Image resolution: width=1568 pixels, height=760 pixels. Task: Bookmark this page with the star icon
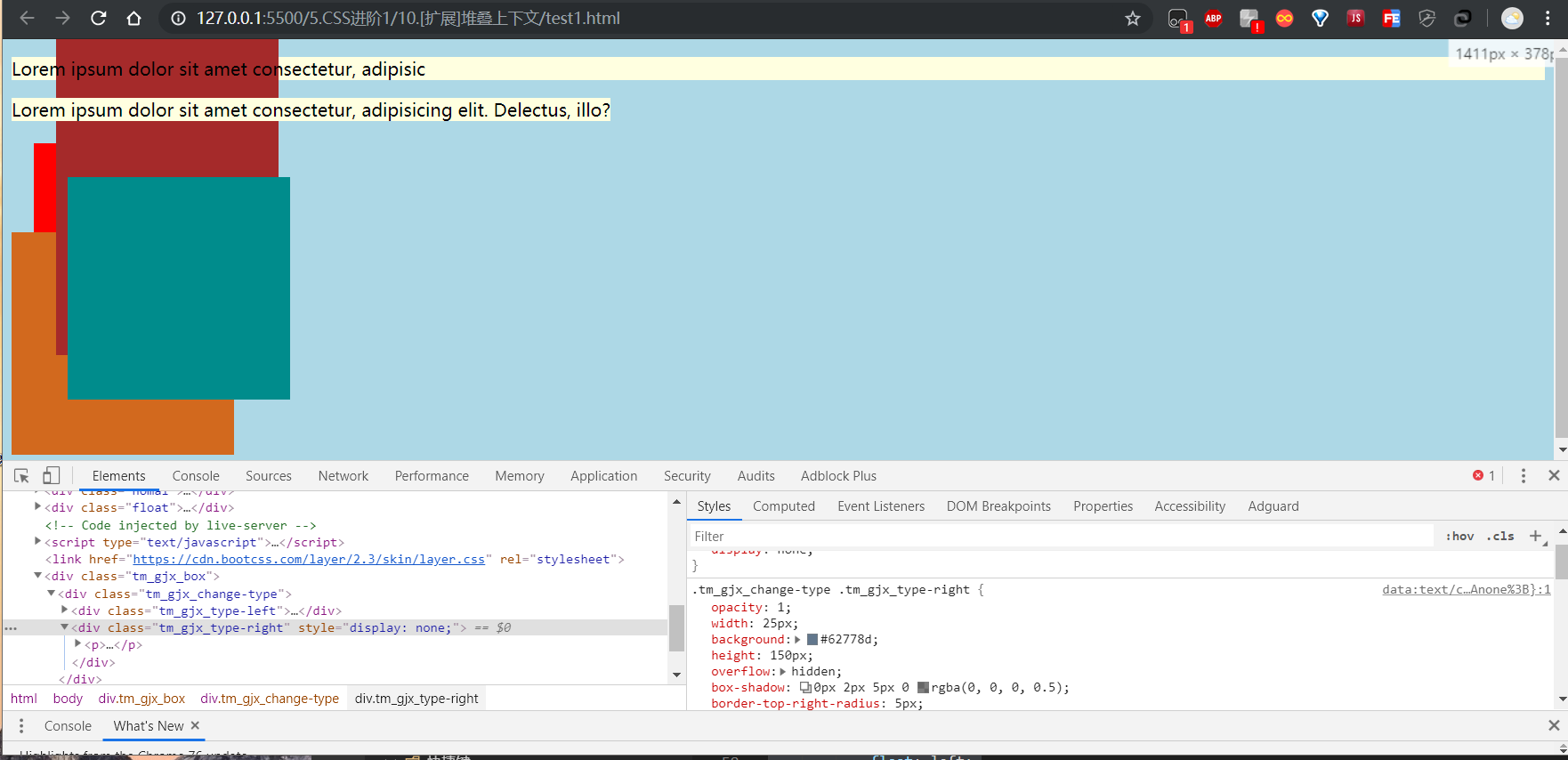tap(1133, 18)
